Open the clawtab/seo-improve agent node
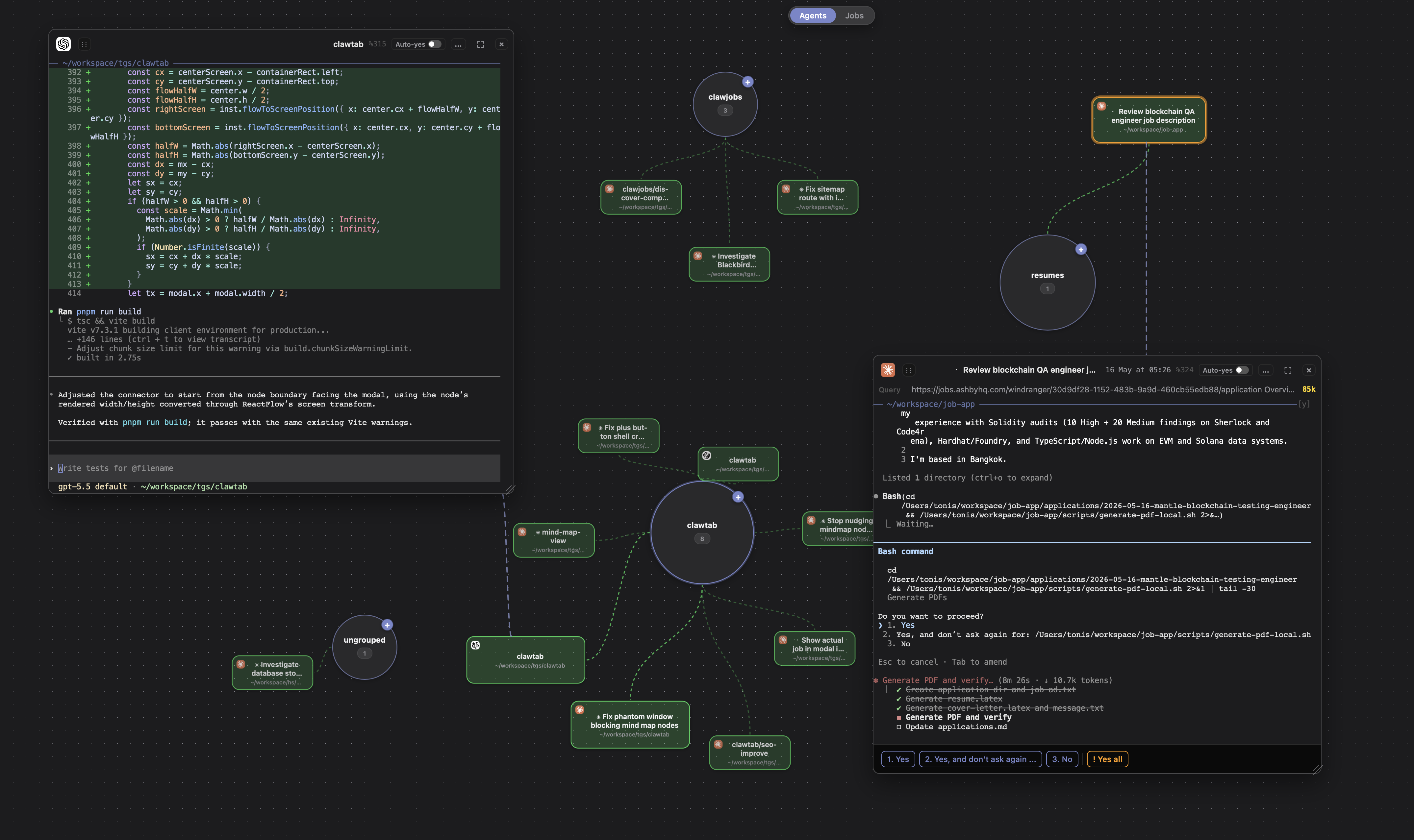Screen dimensions: 1414x840 tap(749, 753)
